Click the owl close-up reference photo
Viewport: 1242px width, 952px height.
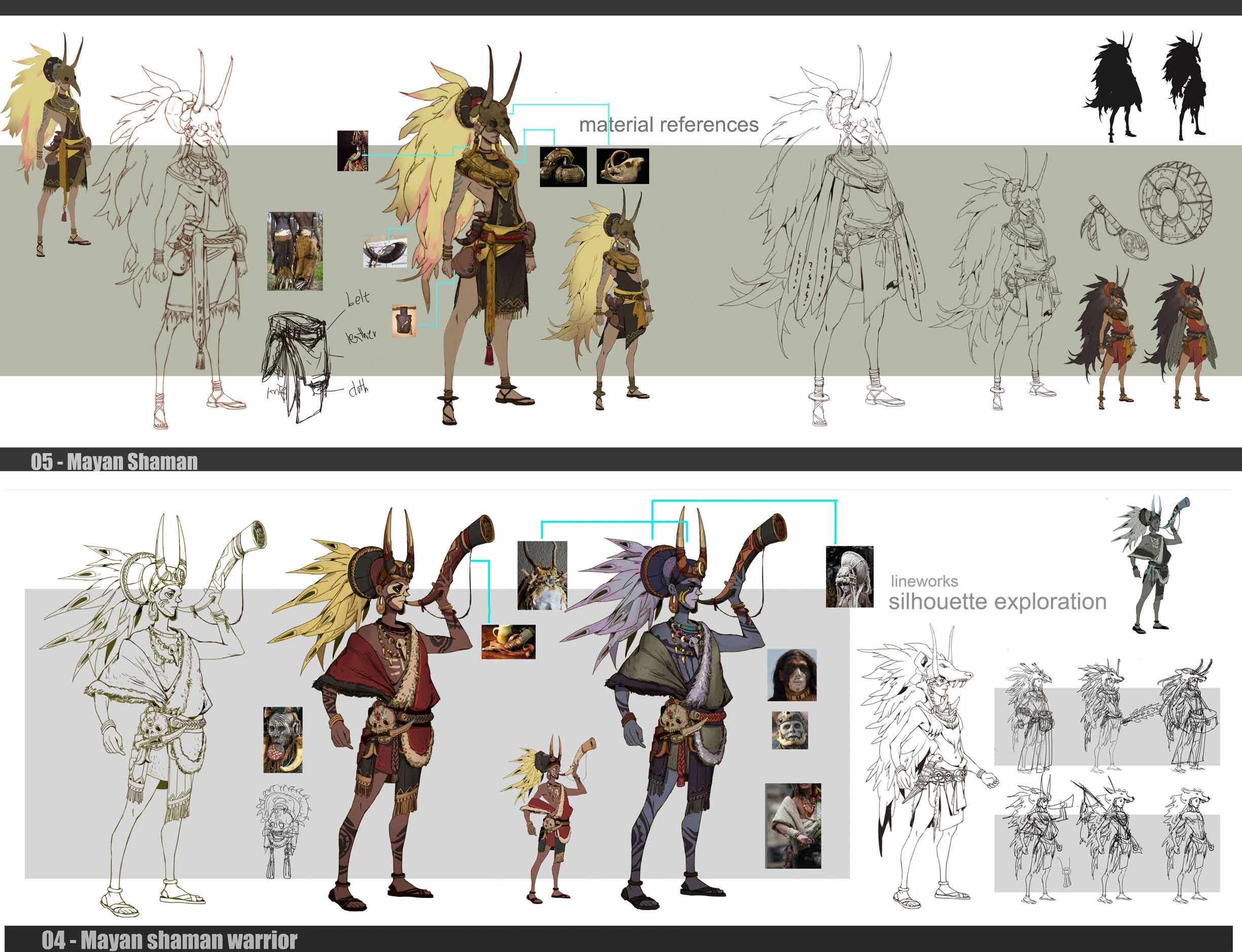coord(542,575)
